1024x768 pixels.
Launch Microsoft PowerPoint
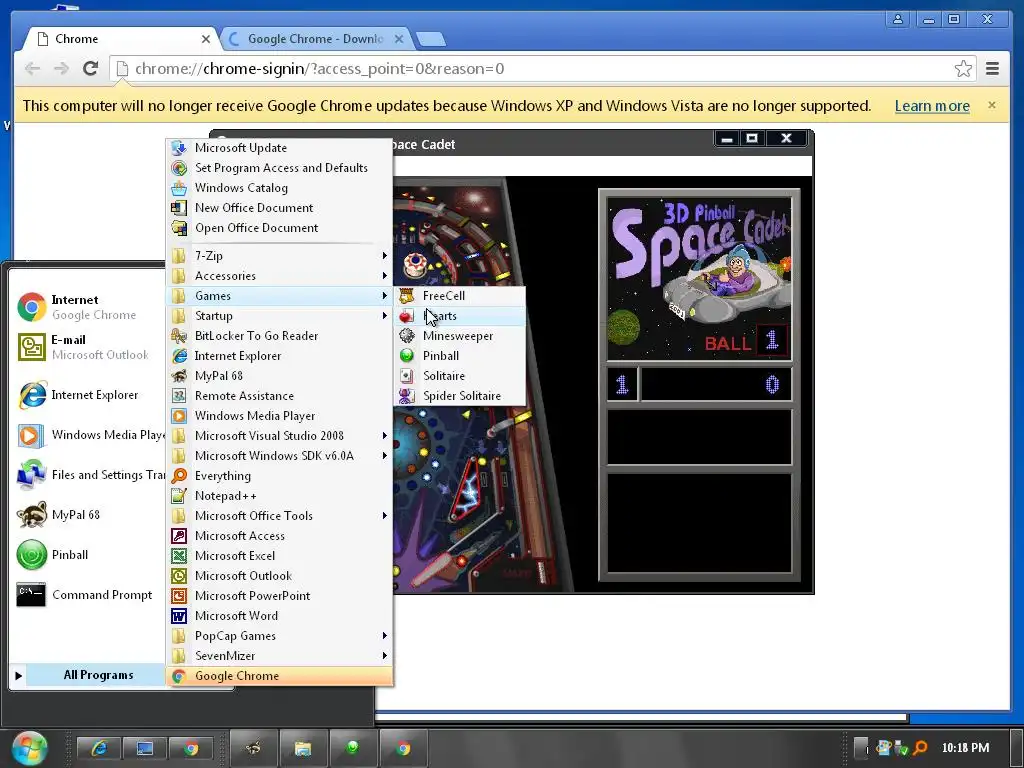click(x=280, y=596)
